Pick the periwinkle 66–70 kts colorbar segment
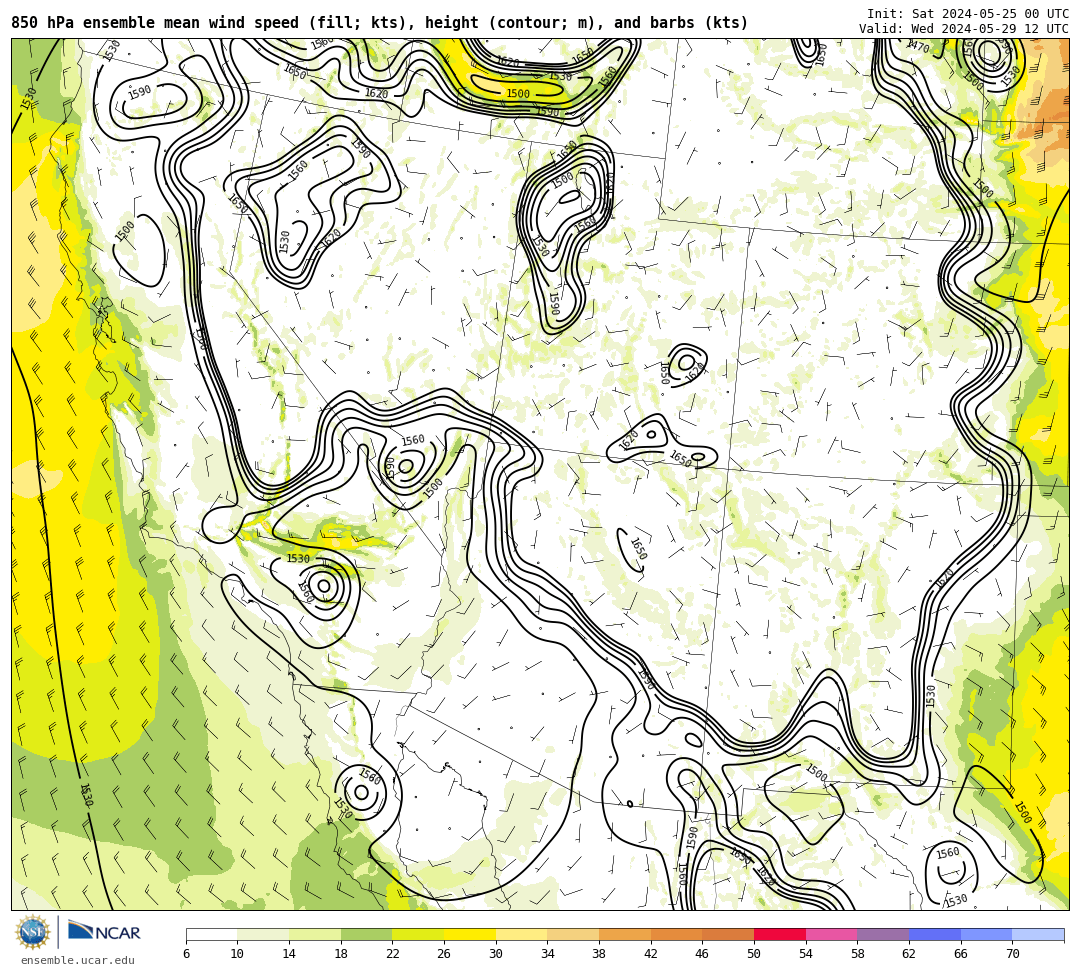1080x973 pixels. tap(986, 934)
